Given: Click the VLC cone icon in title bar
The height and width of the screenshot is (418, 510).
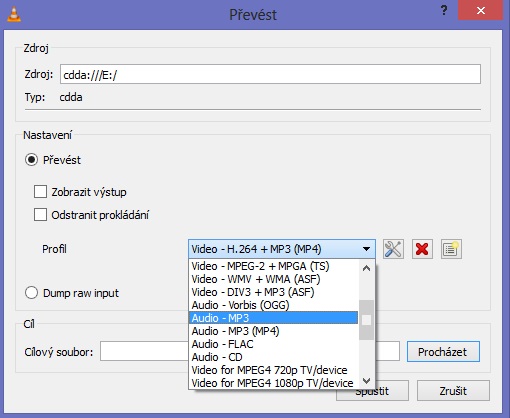Looking at the screenshot, I should point(14,14).
